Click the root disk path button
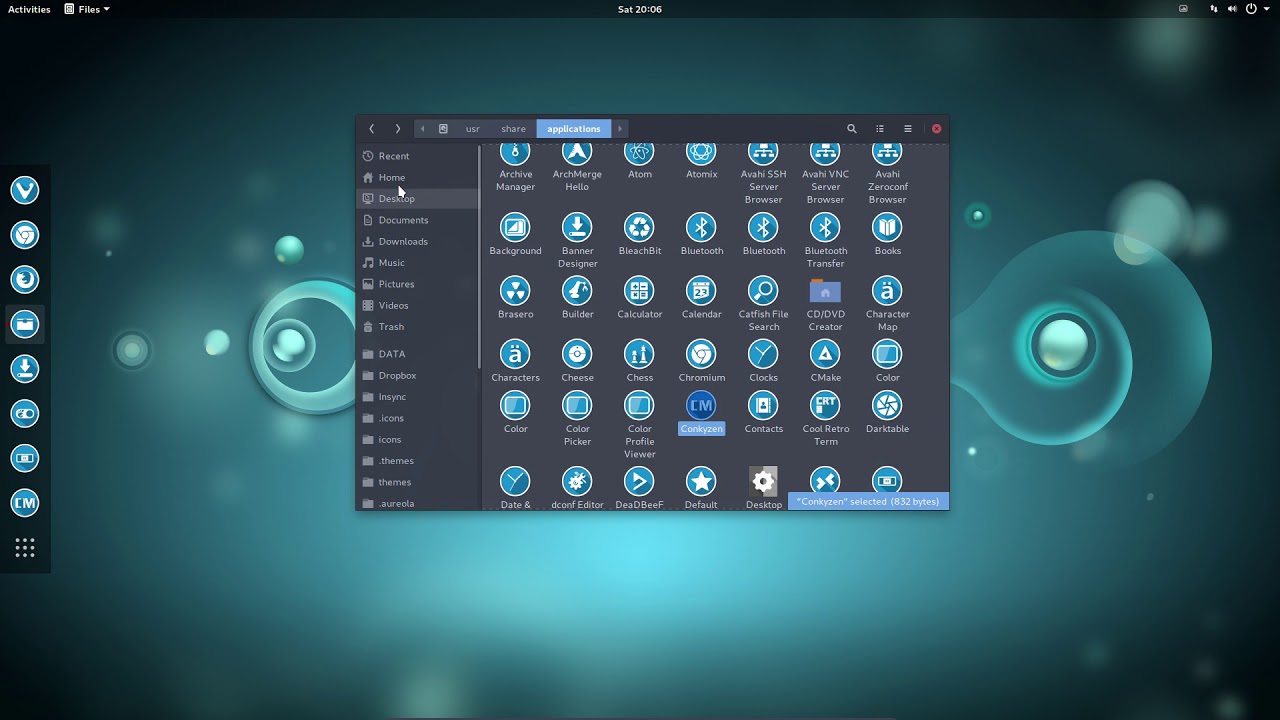This screenshot has height=720, width=1280. click(x=443, y=129)
